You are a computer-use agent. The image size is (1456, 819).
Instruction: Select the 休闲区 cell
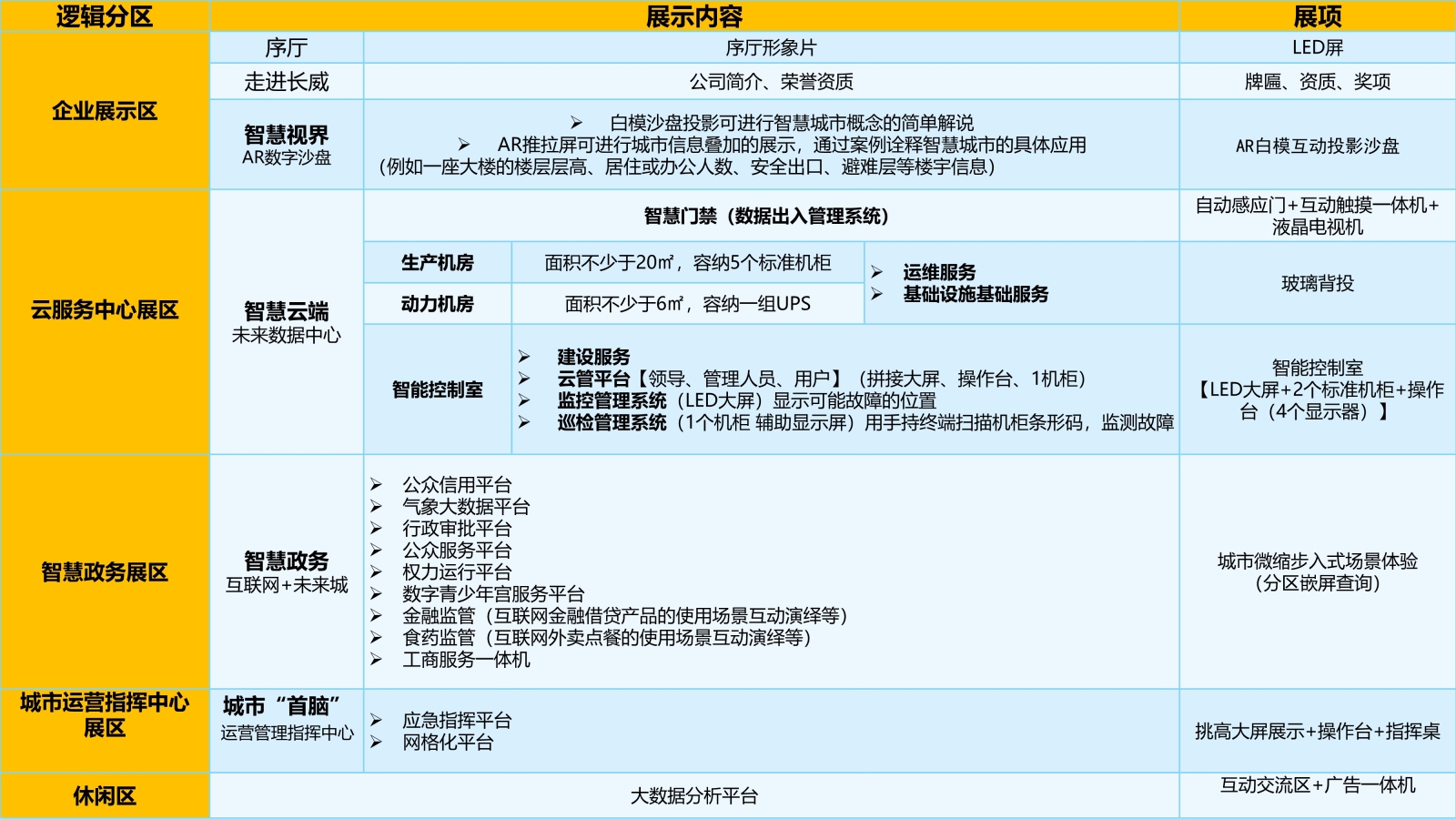point(105,796)
